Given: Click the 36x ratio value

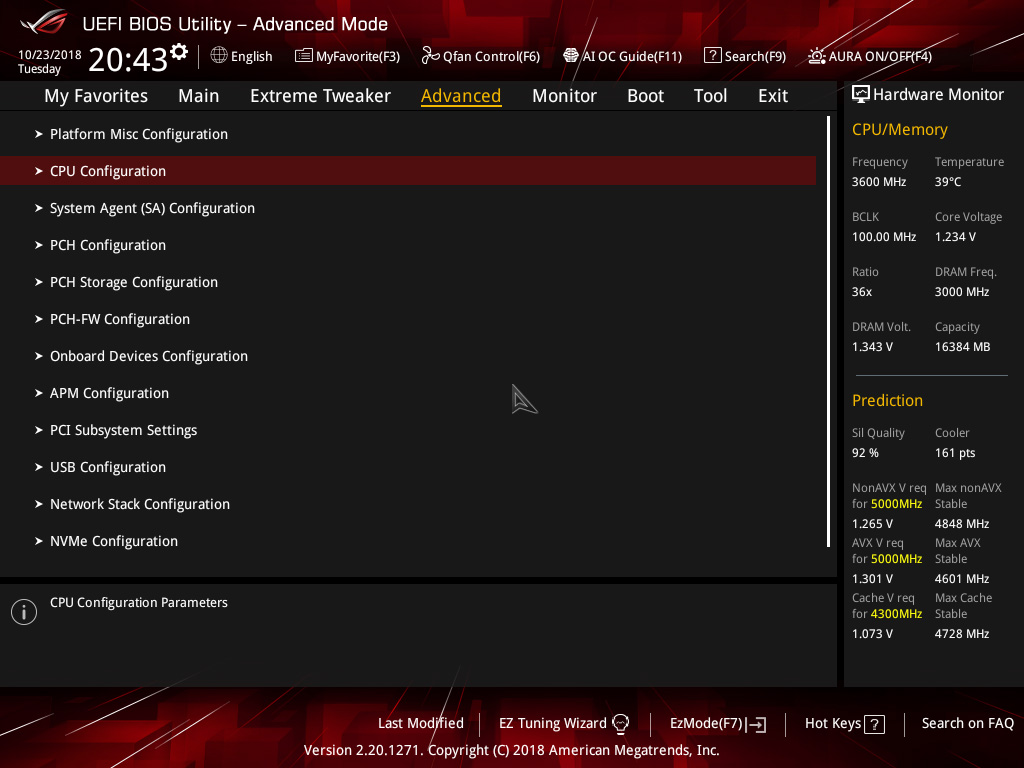Looking at the screenshot, I should point(861,292).
